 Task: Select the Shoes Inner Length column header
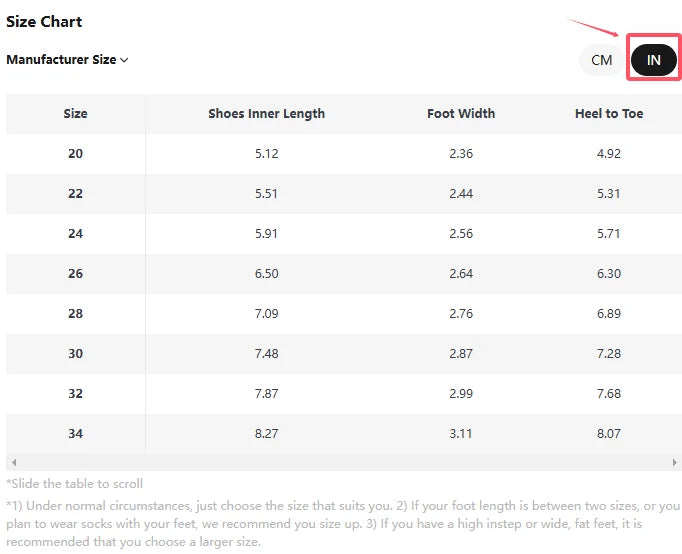click(266, 114)
